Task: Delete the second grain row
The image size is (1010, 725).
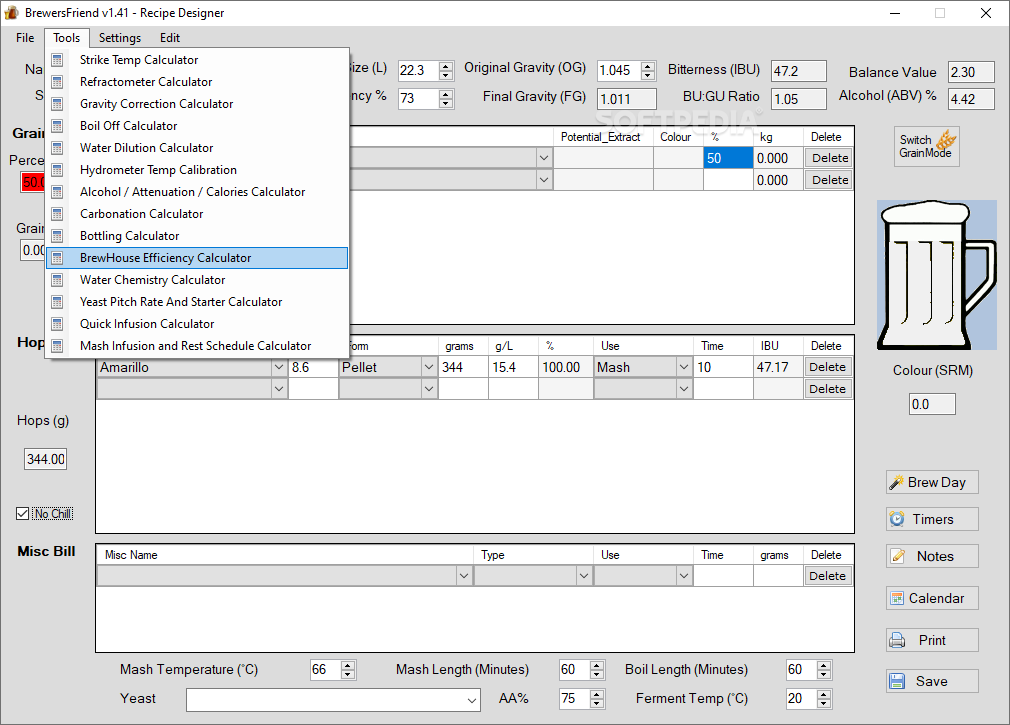Action: (830, 180)
